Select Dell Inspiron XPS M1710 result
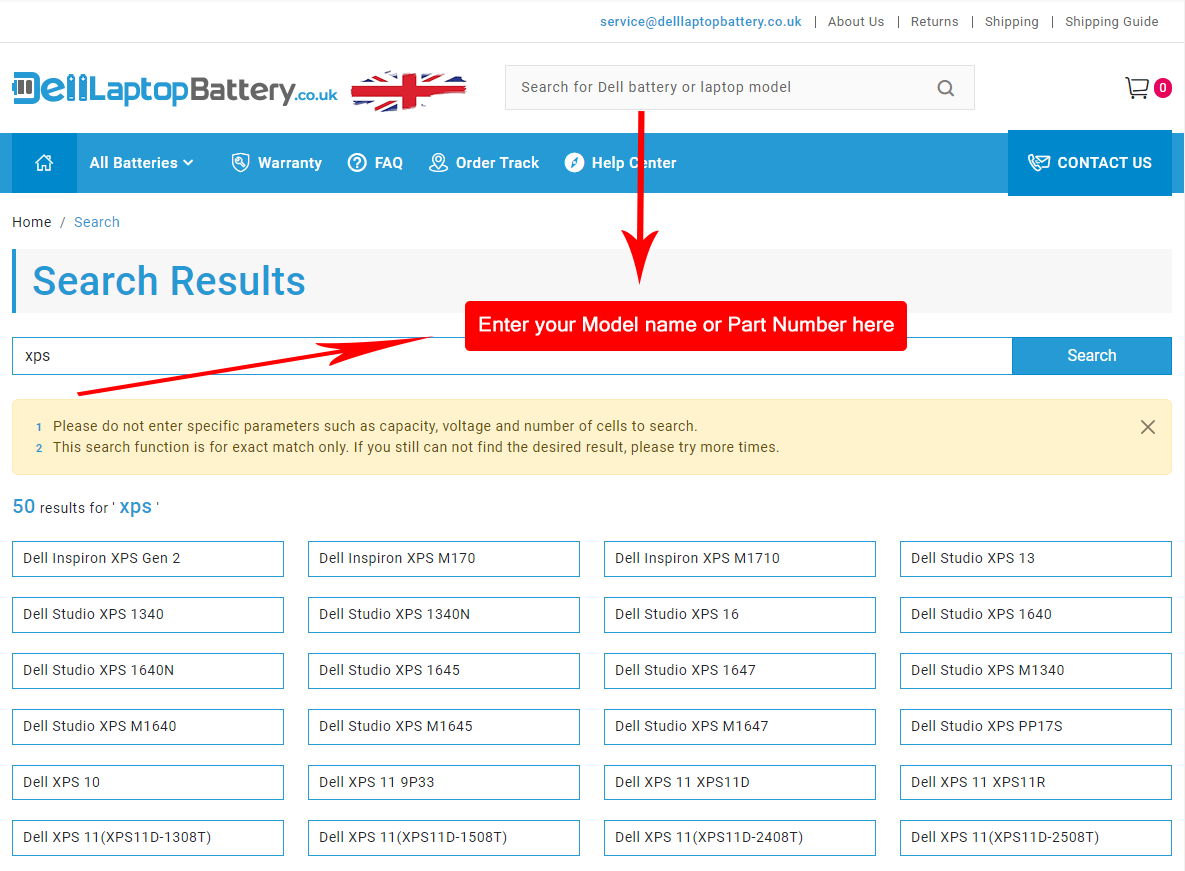 point(740,559)
